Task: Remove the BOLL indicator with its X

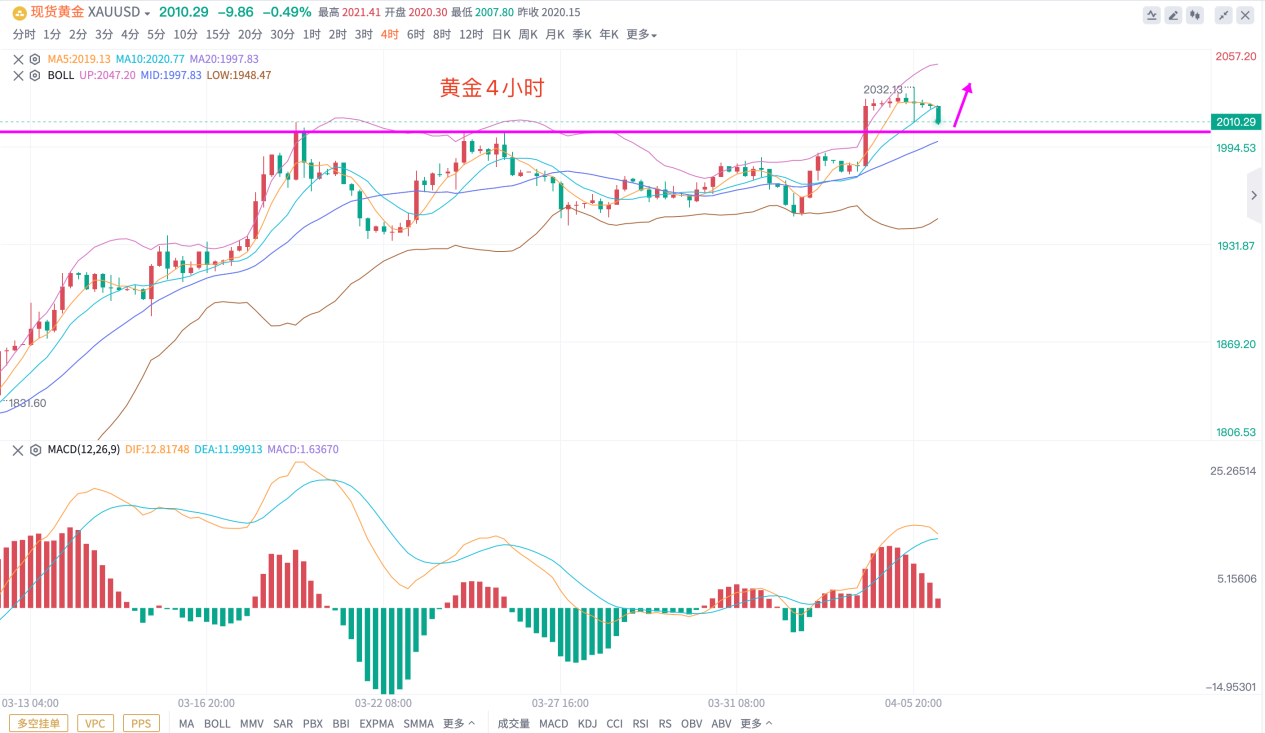Action: coord(18,75)
